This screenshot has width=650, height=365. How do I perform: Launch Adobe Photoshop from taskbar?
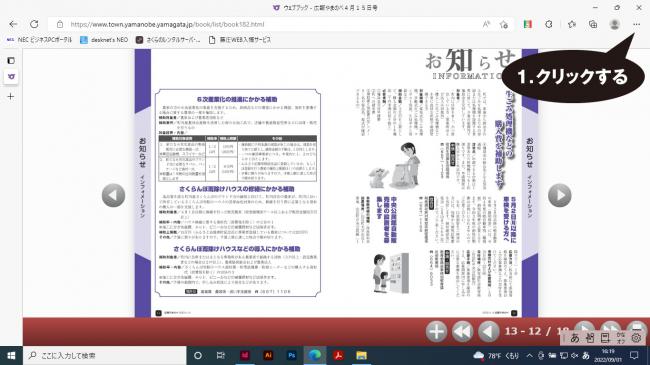pyautogui.click(x=291, y=355)
